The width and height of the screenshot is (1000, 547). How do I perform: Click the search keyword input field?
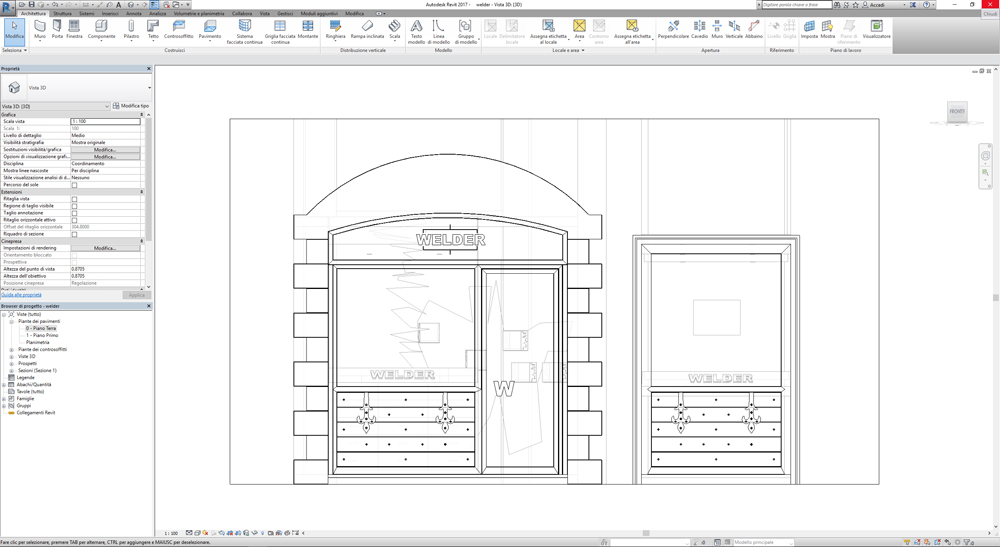pos(796,5)
